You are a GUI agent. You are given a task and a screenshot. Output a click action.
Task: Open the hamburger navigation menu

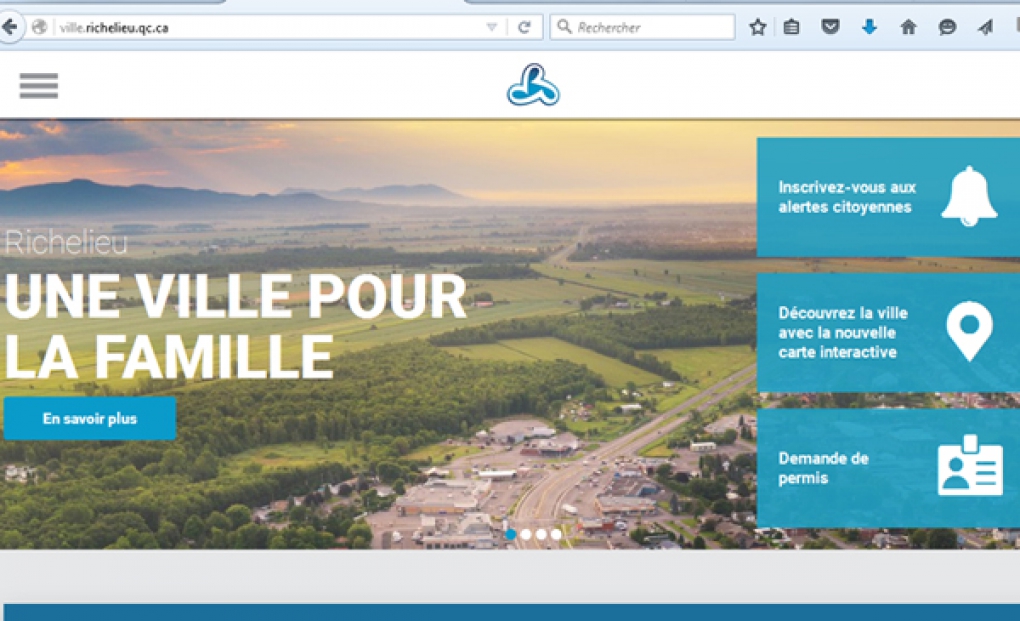38,86
